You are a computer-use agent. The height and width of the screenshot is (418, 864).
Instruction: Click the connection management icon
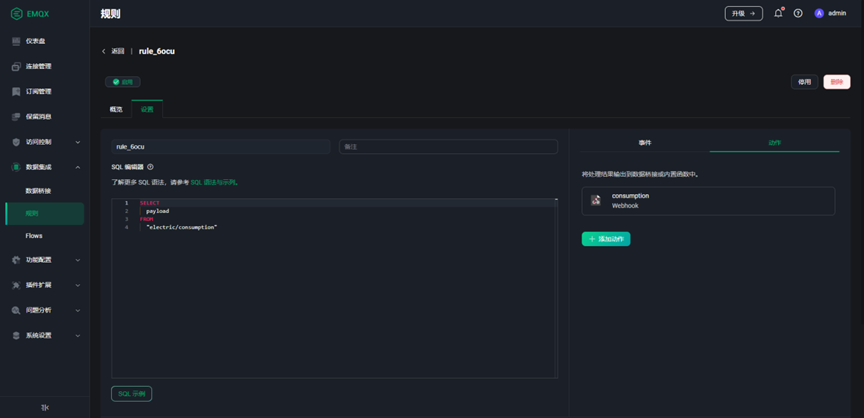tap(17, 67)
